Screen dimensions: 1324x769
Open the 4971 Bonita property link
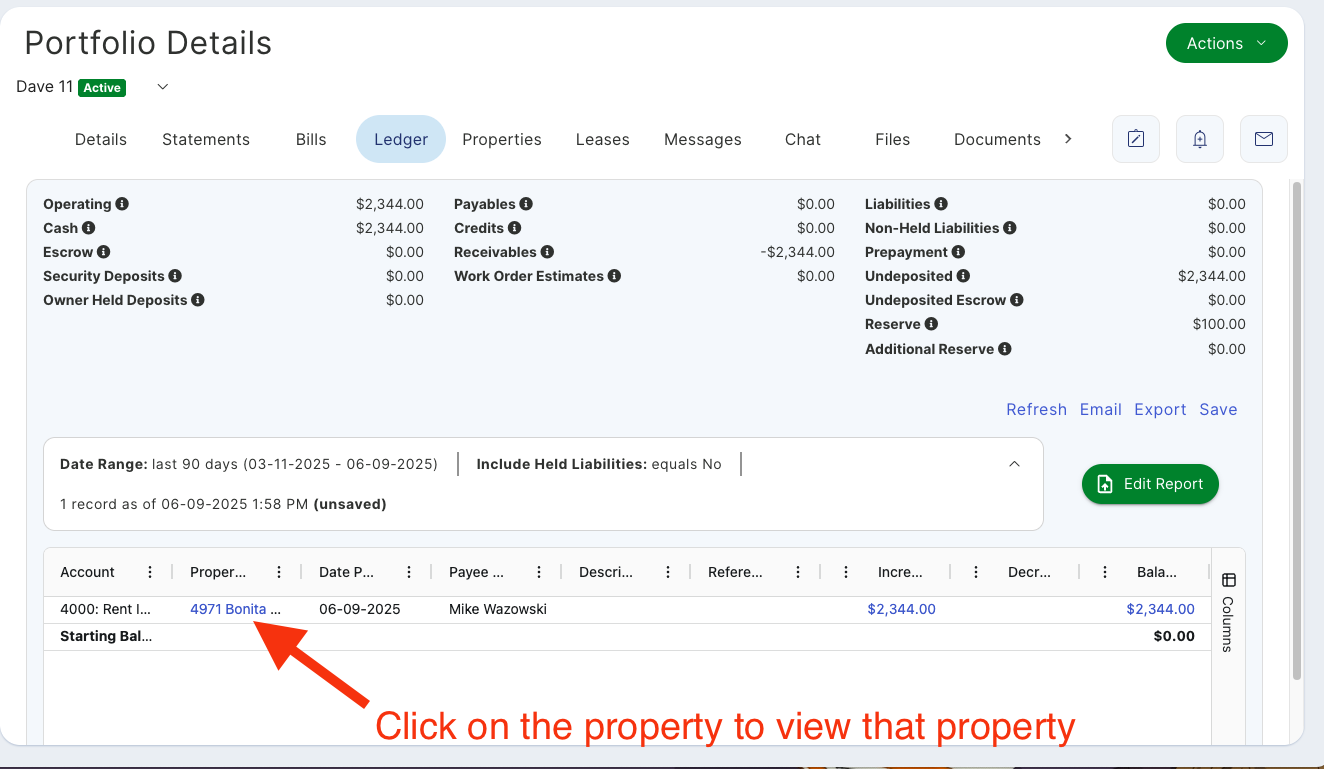(235, 609)
